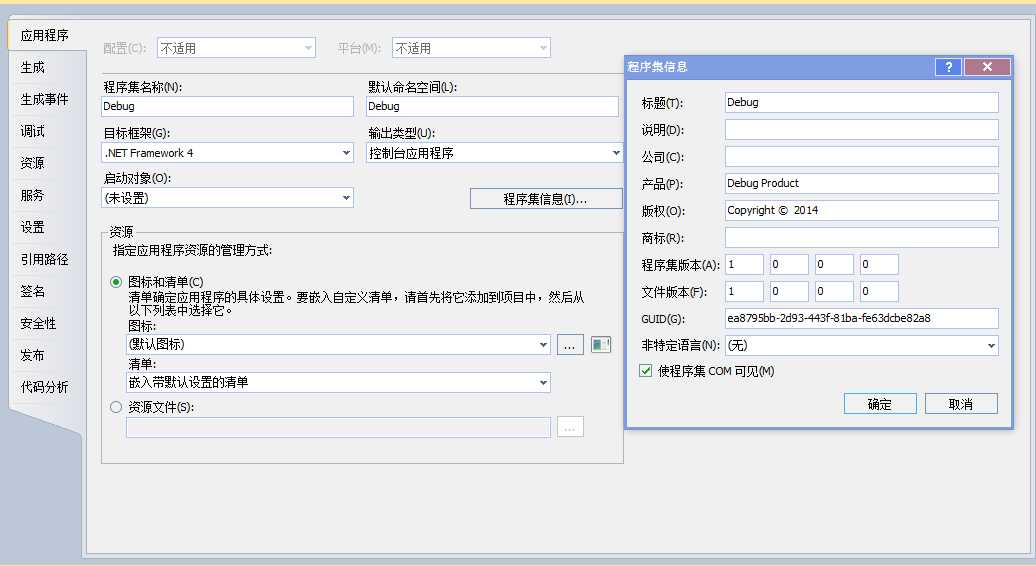Open the disabled 平台 dropdown
The height and width of the screenshot is (566, 1036).
471,48
